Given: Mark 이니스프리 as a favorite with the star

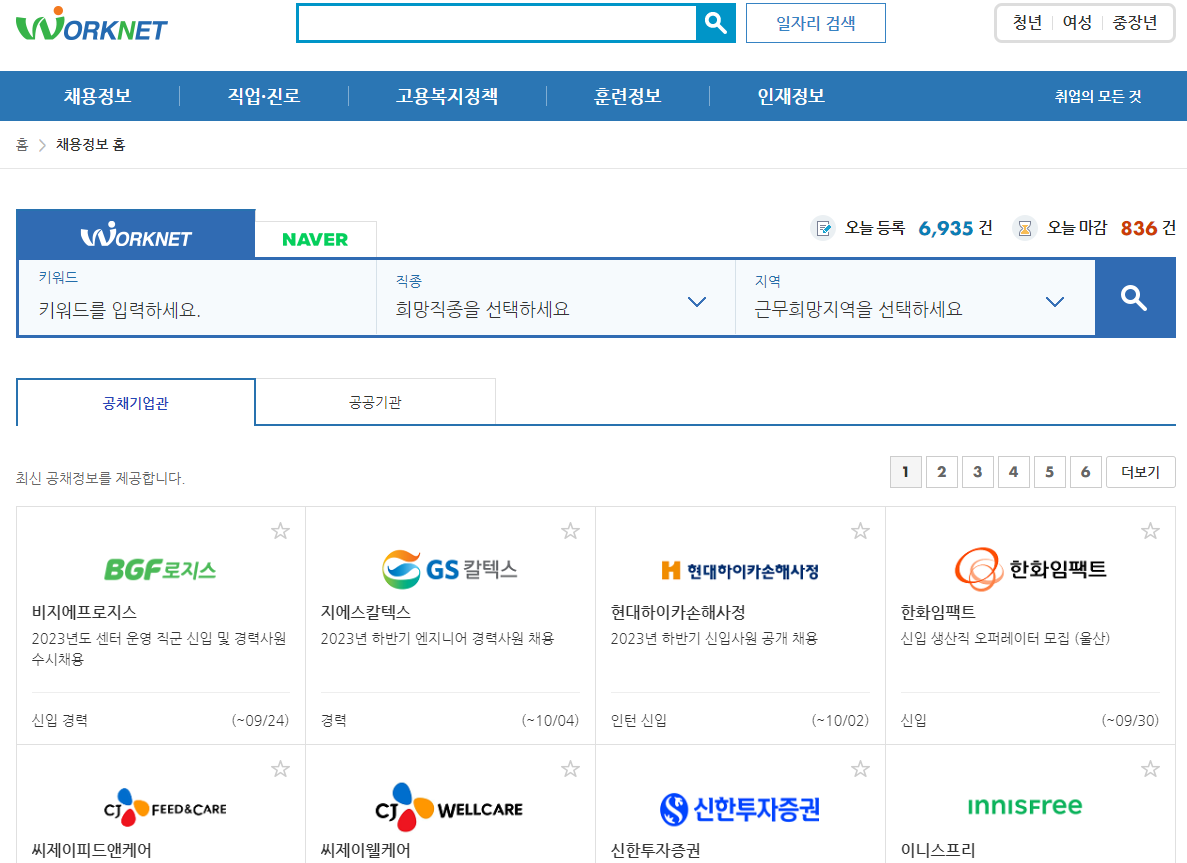Looking at the screenshot, I should 1150,769.
